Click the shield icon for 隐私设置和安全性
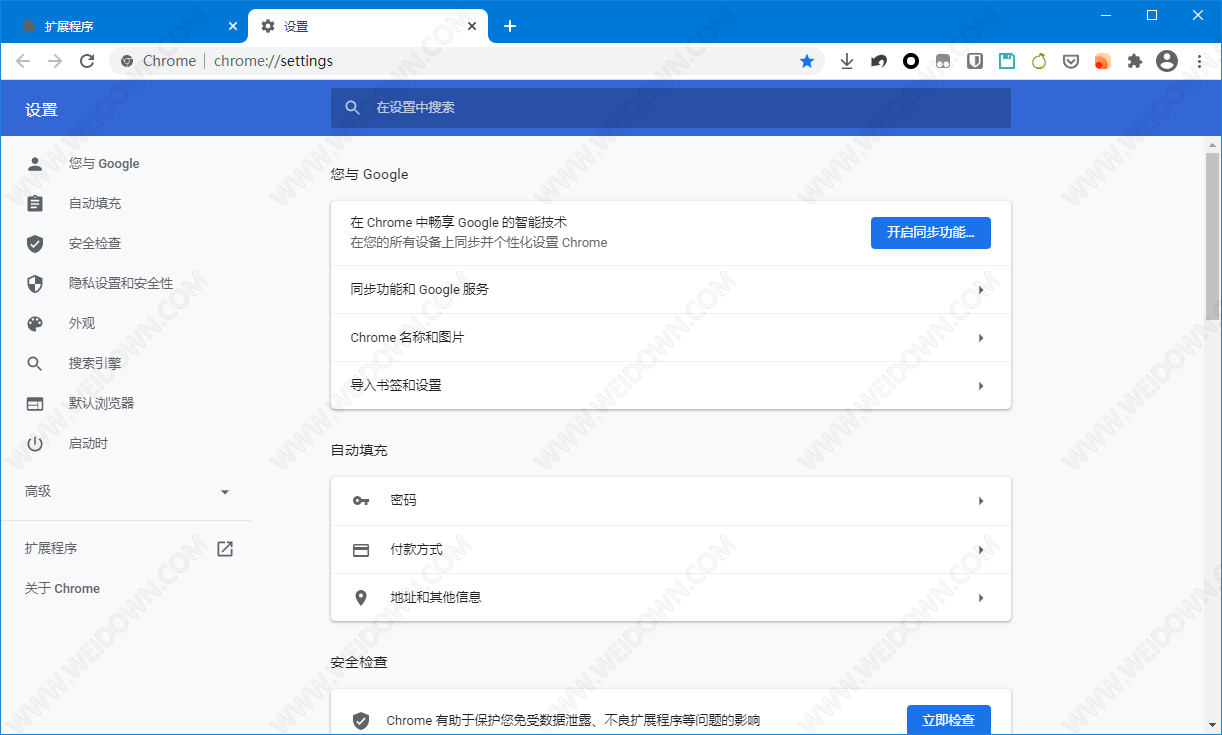 pyautogui.click(x=35, y=283)
